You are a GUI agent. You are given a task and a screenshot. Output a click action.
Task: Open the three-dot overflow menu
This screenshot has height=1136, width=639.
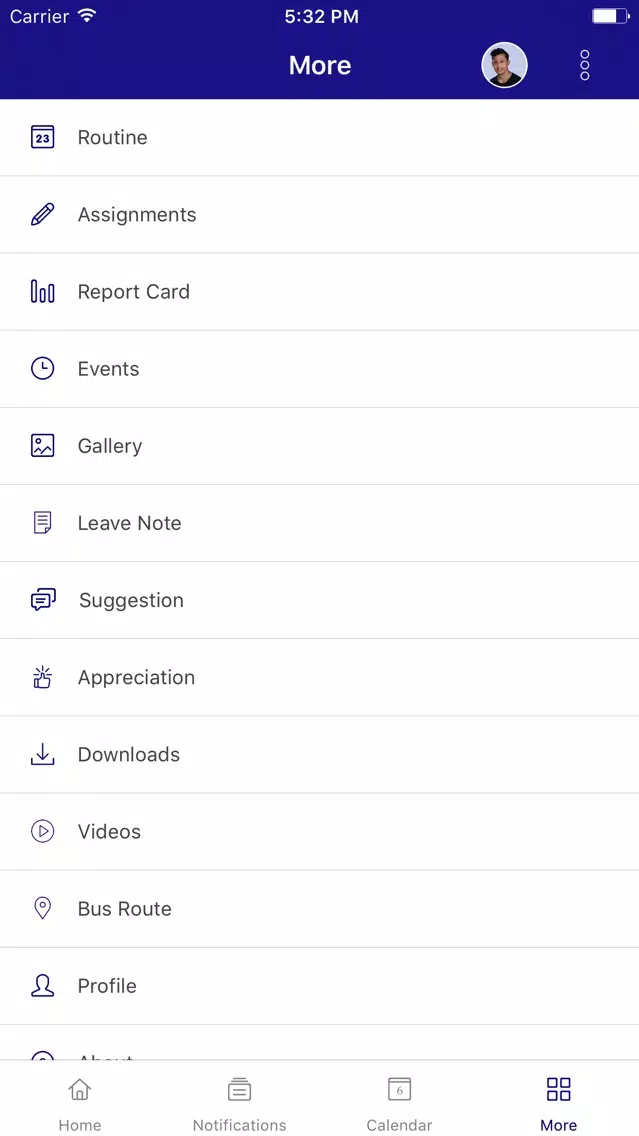(584, 65)
